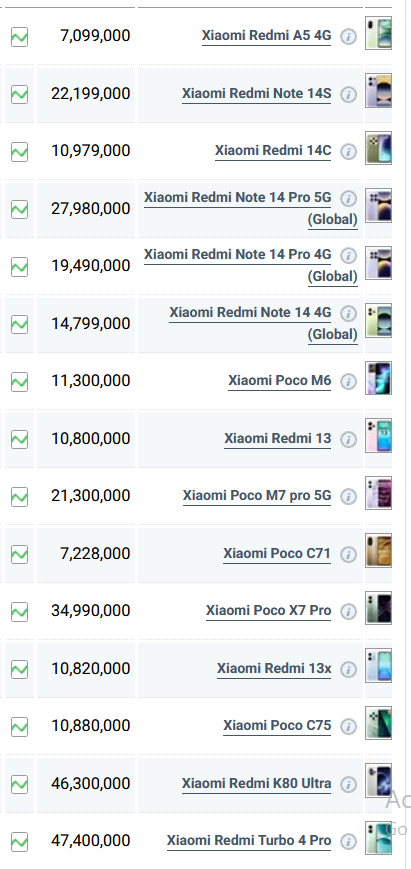The width and height of the screenshot is (411, 869).
Task: Open Xiaomi Redmi Note 14 4G (Global) link
Action: [x=264, y=323]
